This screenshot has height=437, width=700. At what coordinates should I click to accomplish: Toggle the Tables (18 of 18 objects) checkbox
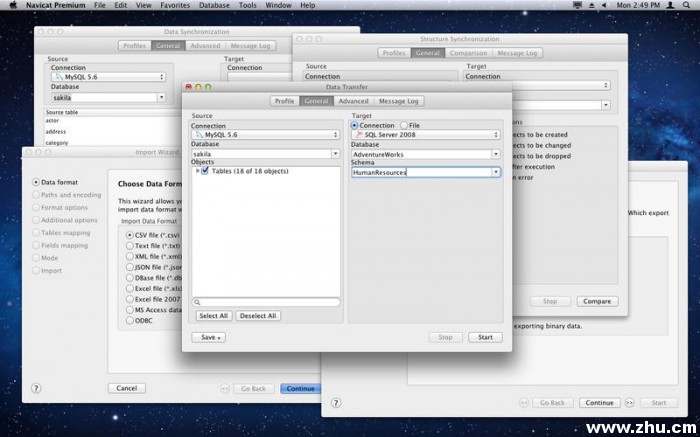click(205, 171)
